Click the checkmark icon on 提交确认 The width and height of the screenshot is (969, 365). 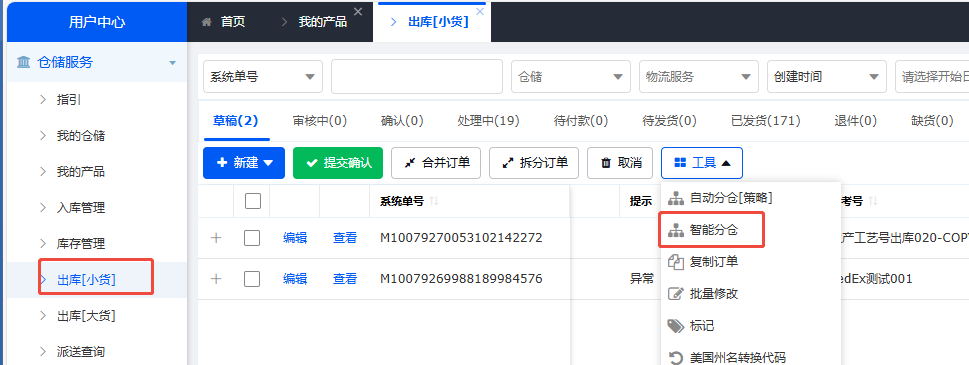(x=312, y=163)
